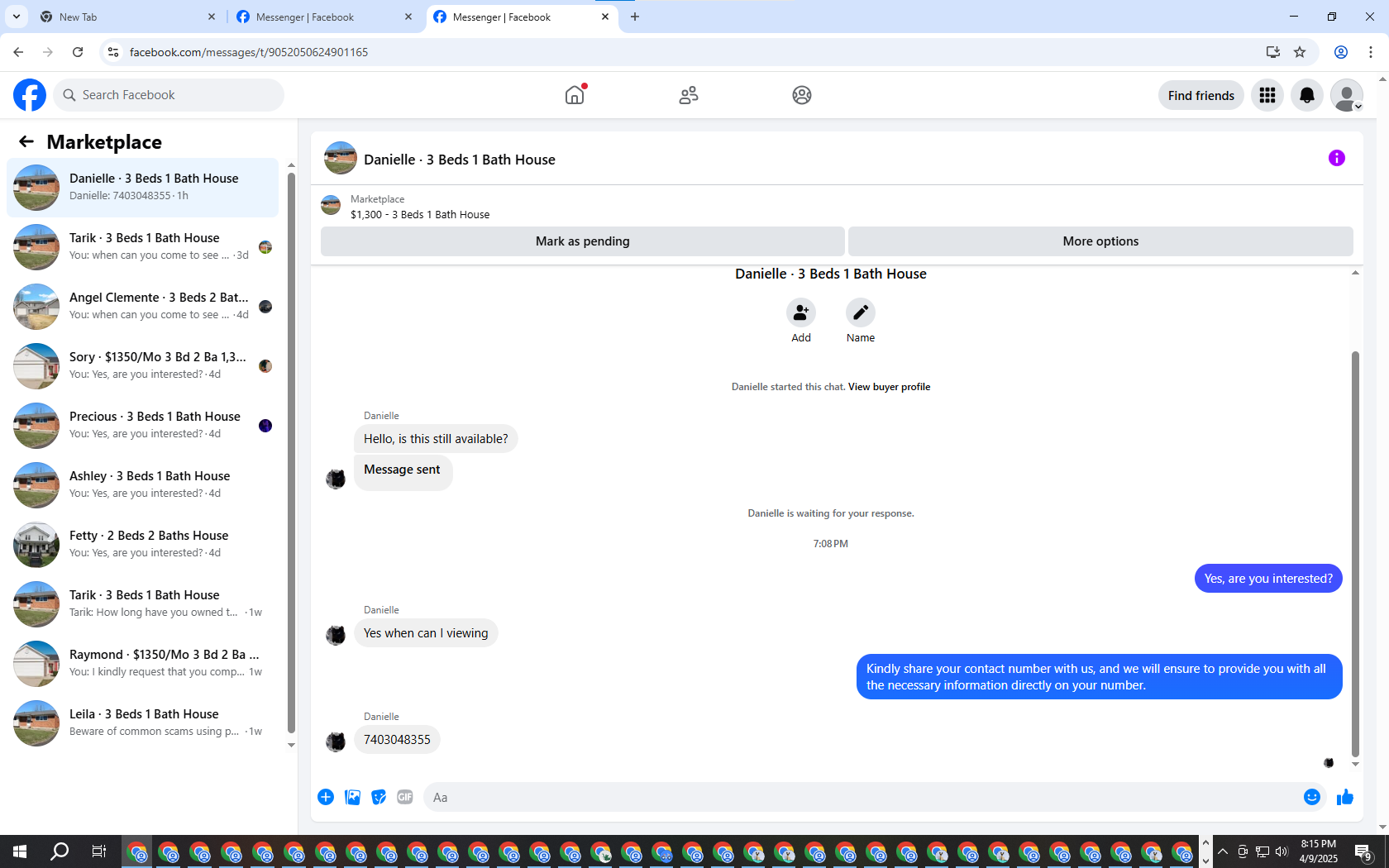Open a new browser tab

coord(635,17)
